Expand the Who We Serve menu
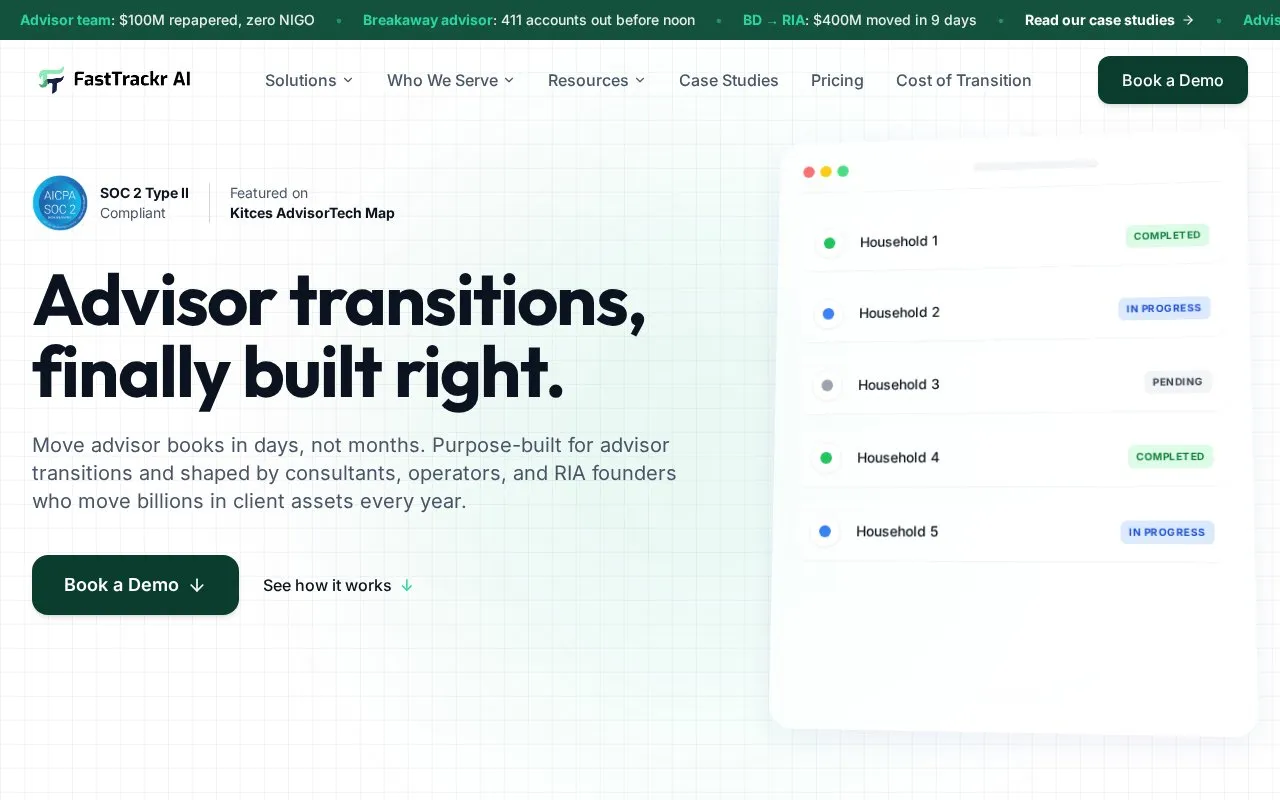This screenshot has height=800, width=1280. (x=451, y=80)
